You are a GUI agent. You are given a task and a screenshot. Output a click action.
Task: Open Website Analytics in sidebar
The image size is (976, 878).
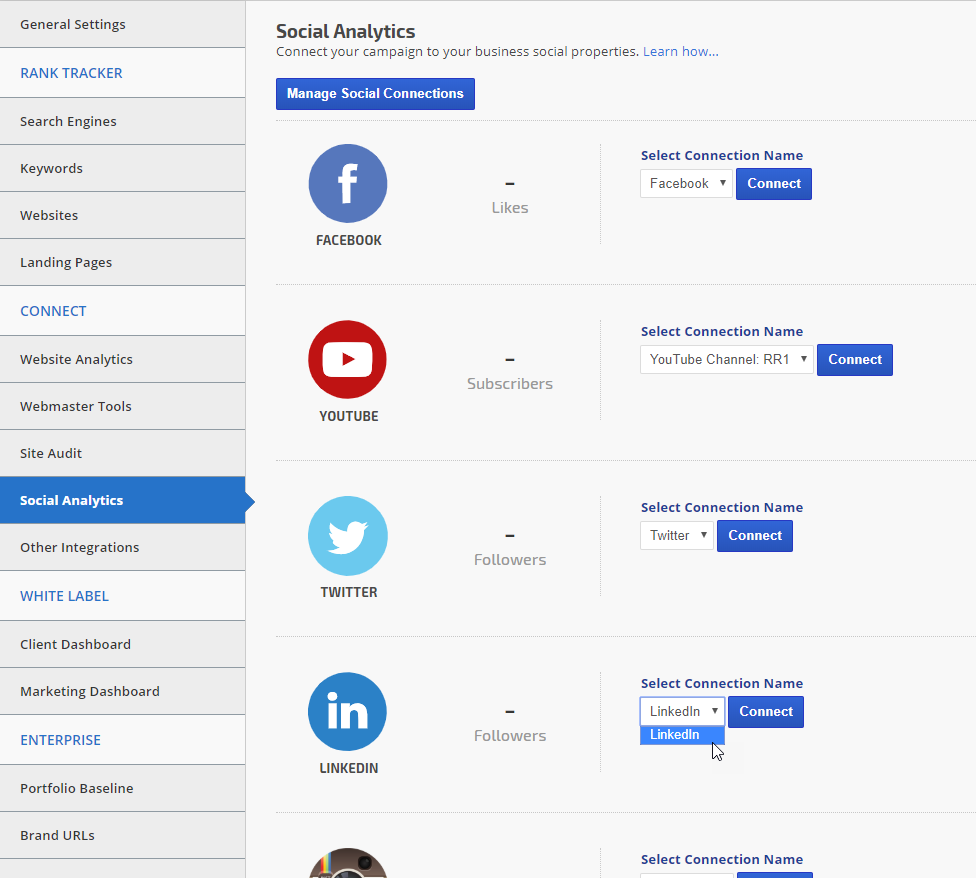tap(123, 360)
